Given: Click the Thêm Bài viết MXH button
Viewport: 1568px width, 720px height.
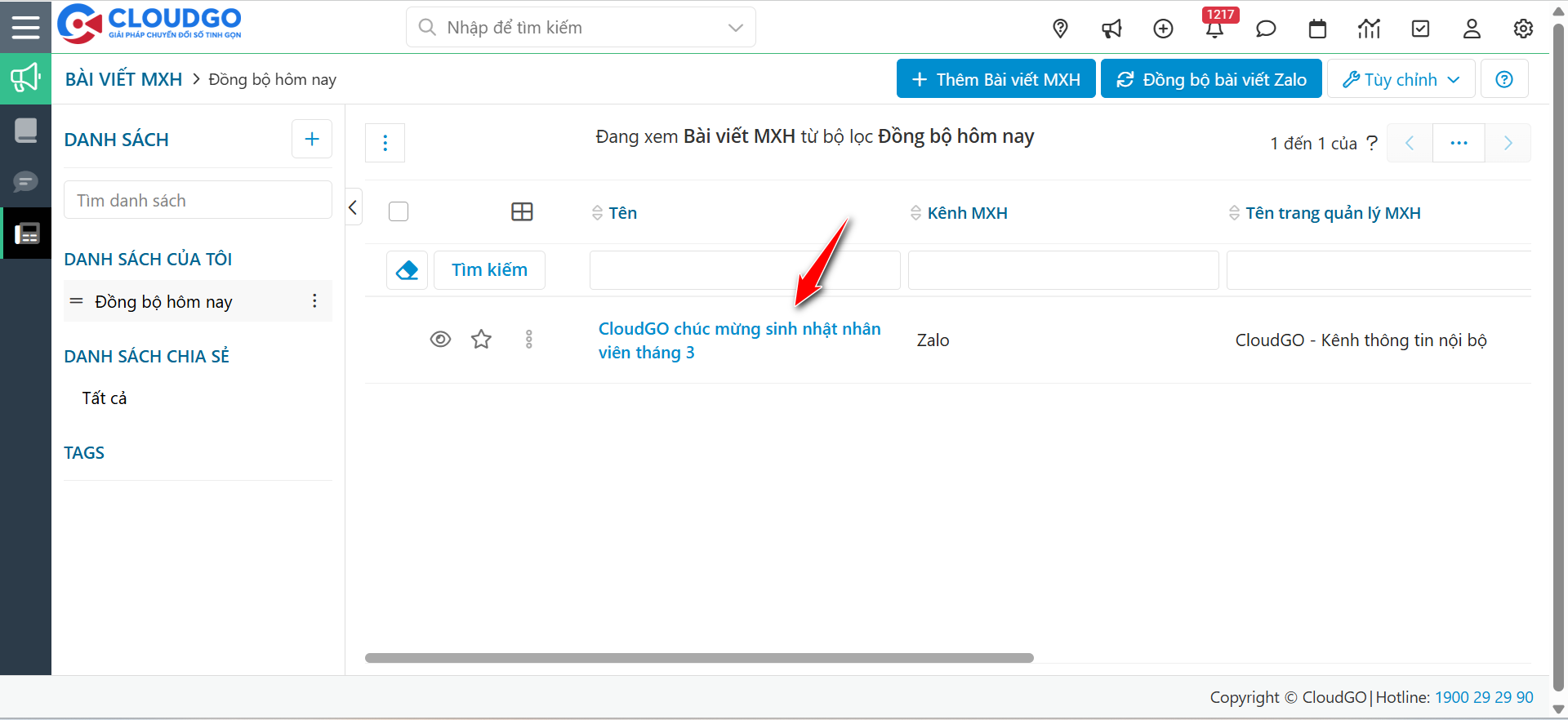Looking at the screenshot, I should (x=996, y=79).
